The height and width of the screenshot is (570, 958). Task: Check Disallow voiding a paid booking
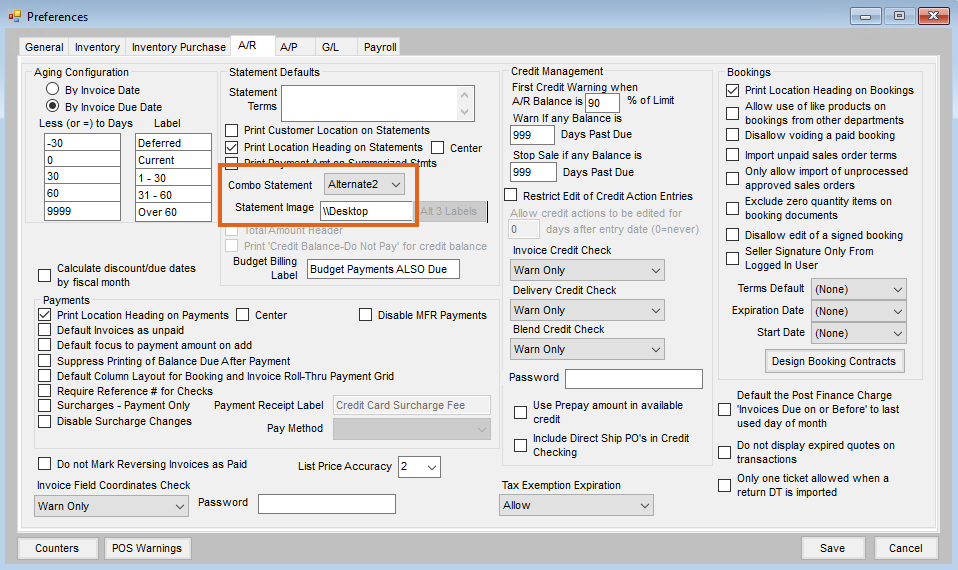point(733,135)
